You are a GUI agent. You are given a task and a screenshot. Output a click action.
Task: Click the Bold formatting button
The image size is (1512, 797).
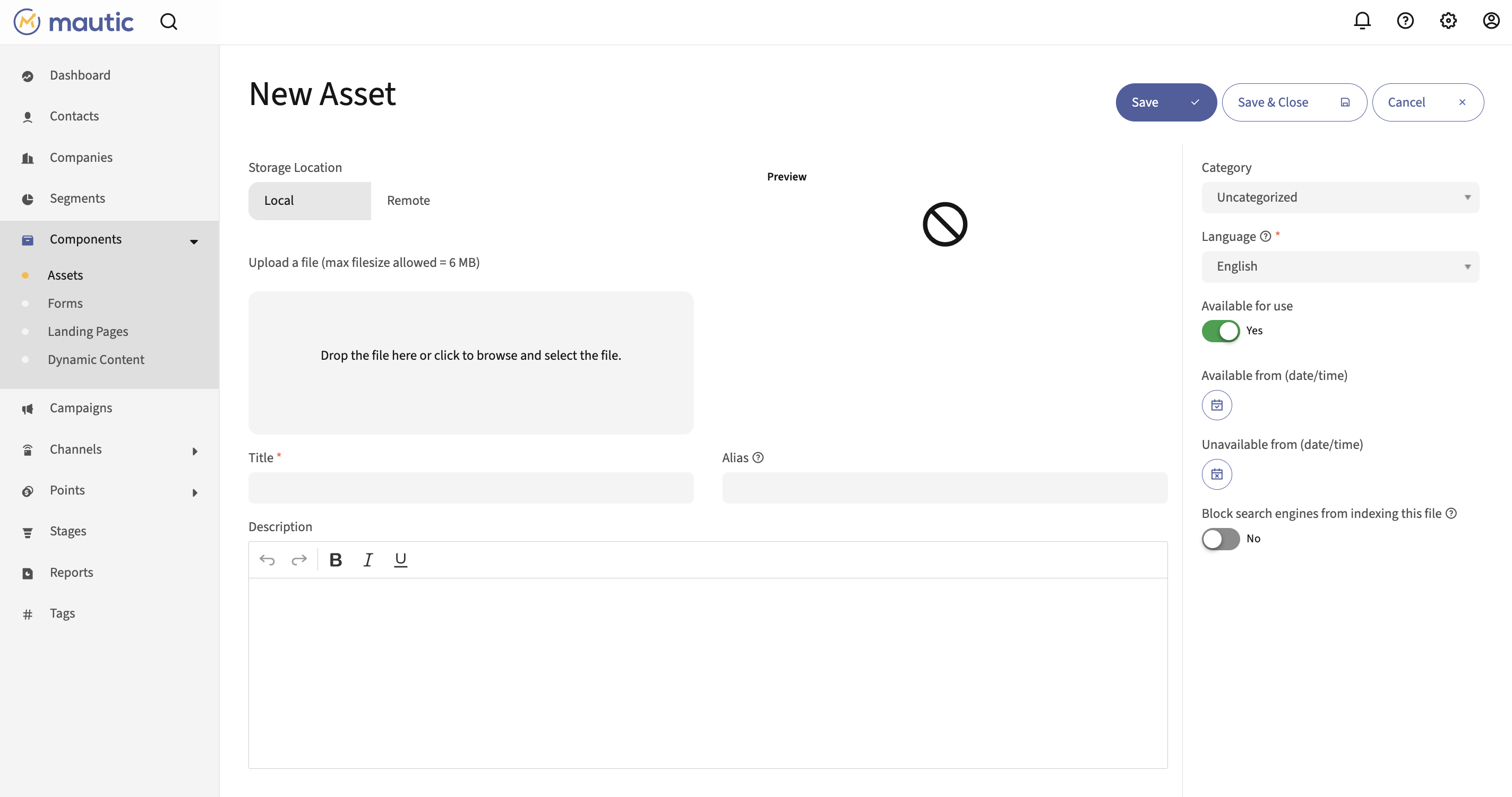pyautogui.click(x=336, y=560)
